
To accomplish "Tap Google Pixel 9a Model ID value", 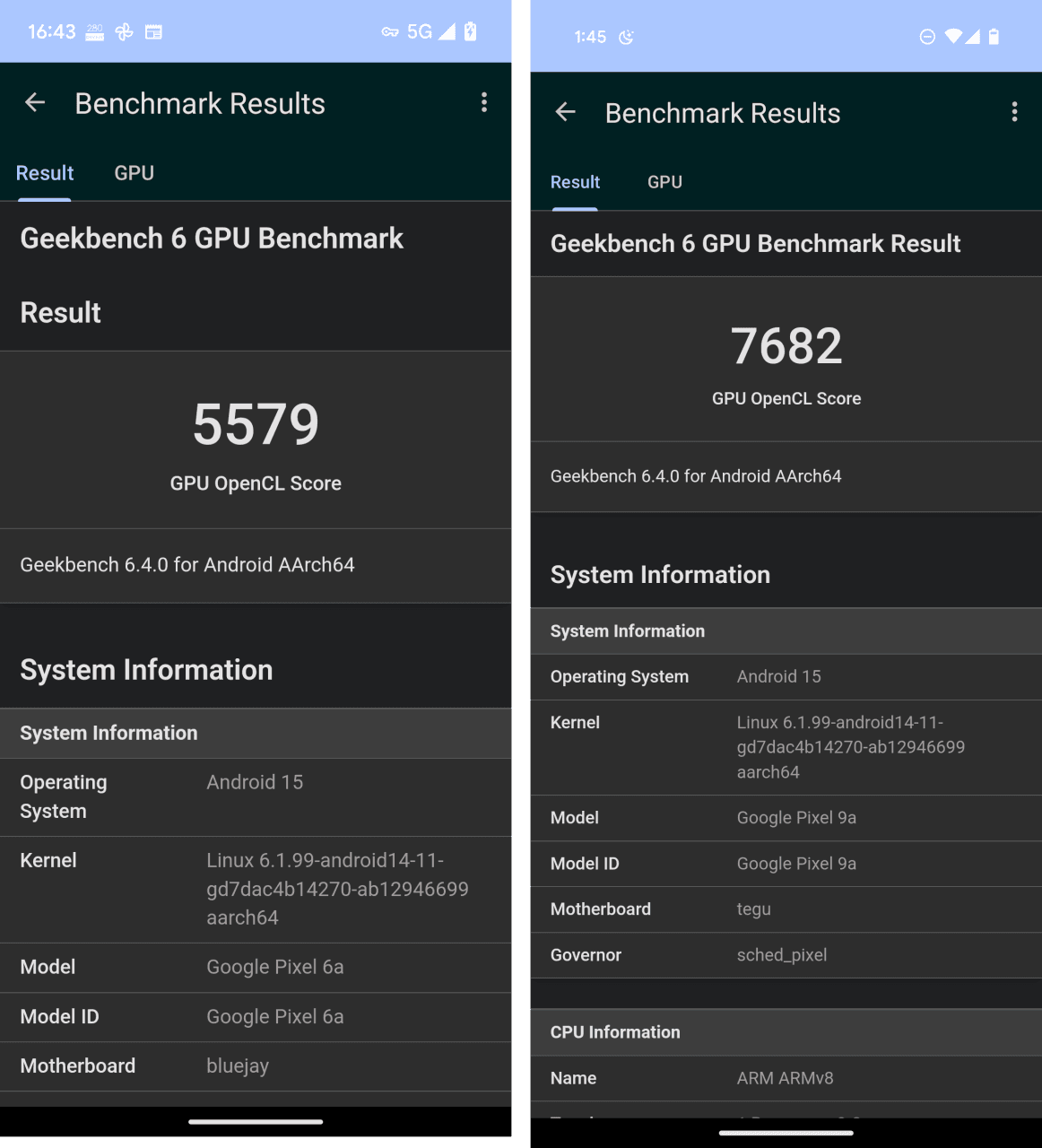I will 796,864.
